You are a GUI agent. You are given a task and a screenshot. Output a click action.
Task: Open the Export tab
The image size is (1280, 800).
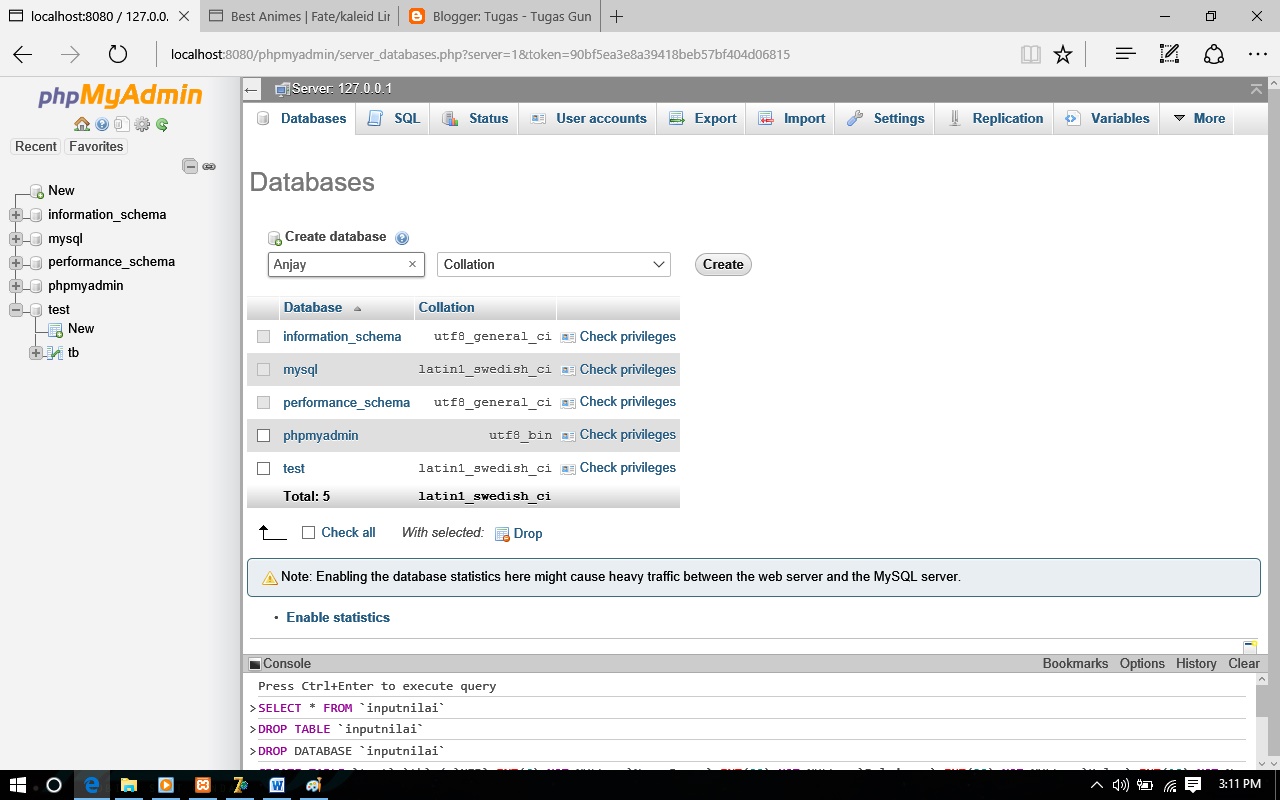coord(702,118)
